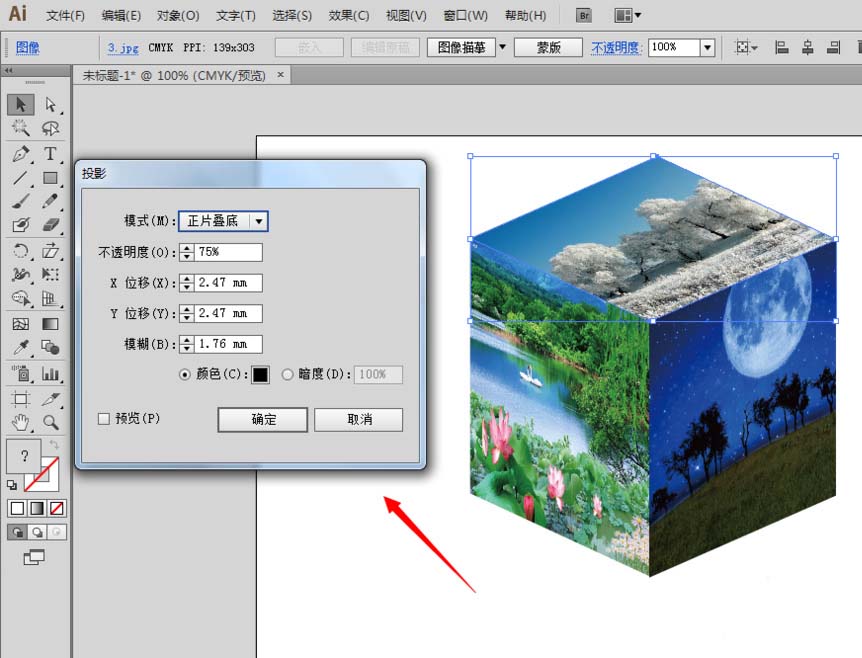The image size is (862, 658).
Task: Select the 颜色(C) radio button
Action: pos(185,374)
